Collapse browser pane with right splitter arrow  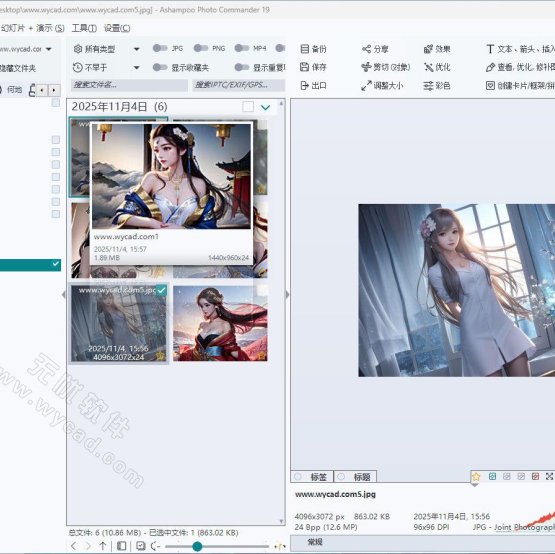tap(287, 294)
